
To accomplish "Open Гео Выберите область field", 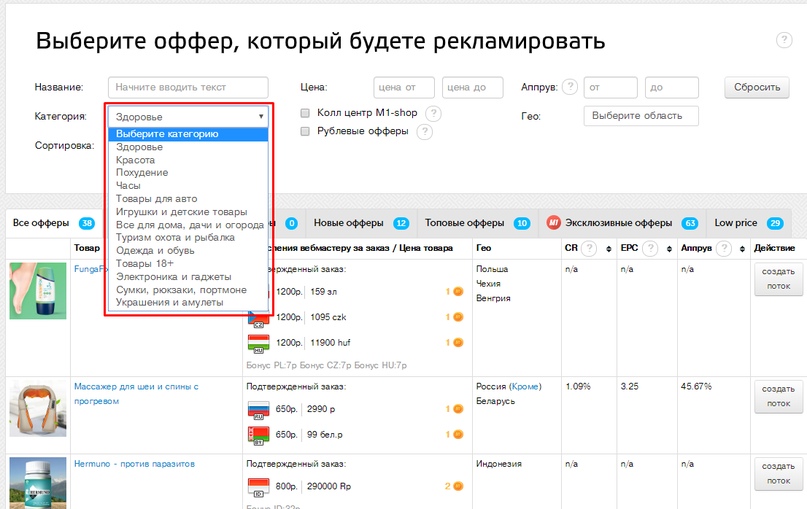I will pyautogui.click(x=641, y=116).
